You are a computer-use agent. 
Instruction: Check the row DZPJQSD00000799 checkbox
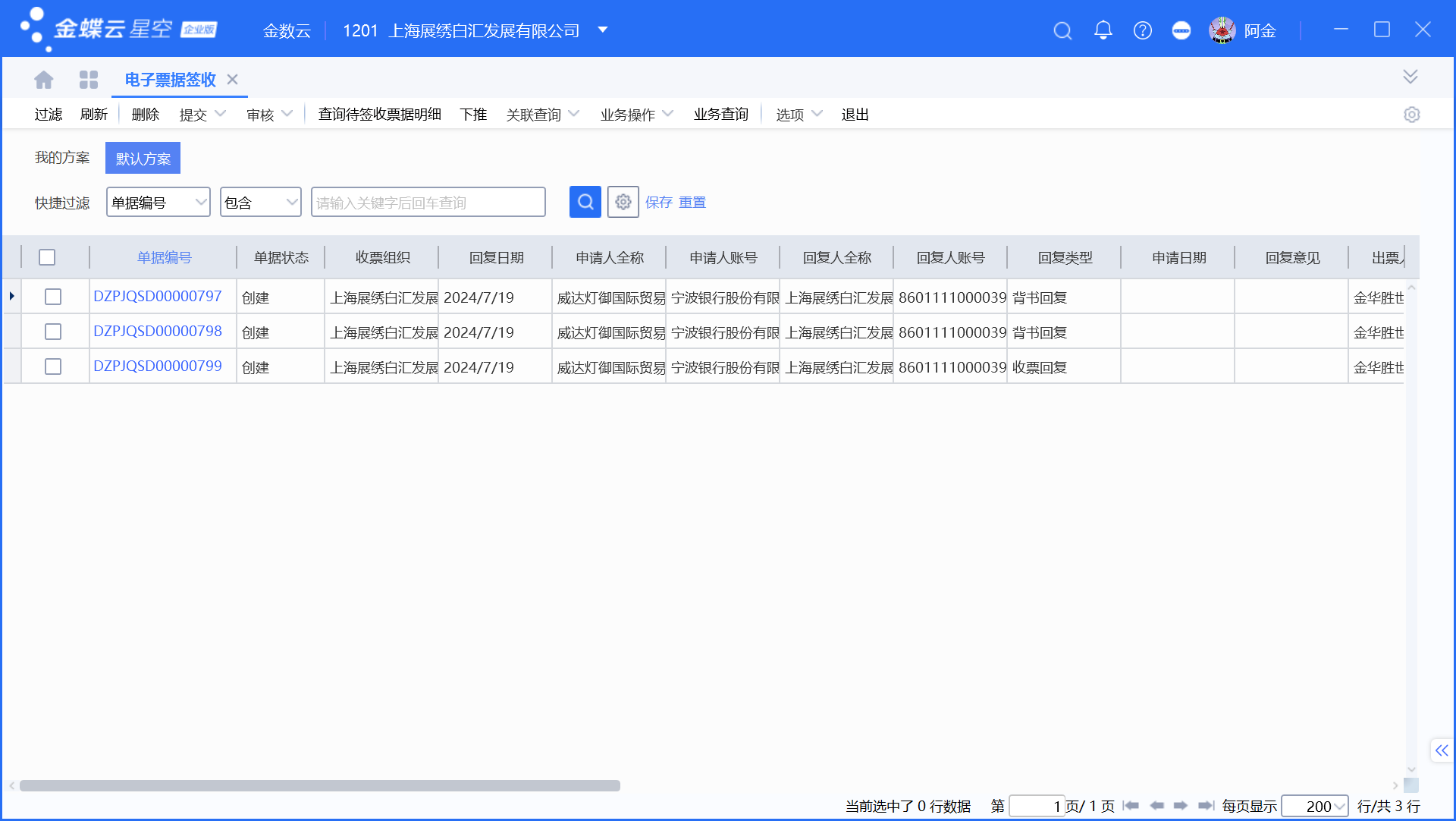click(x=53, y=366)
